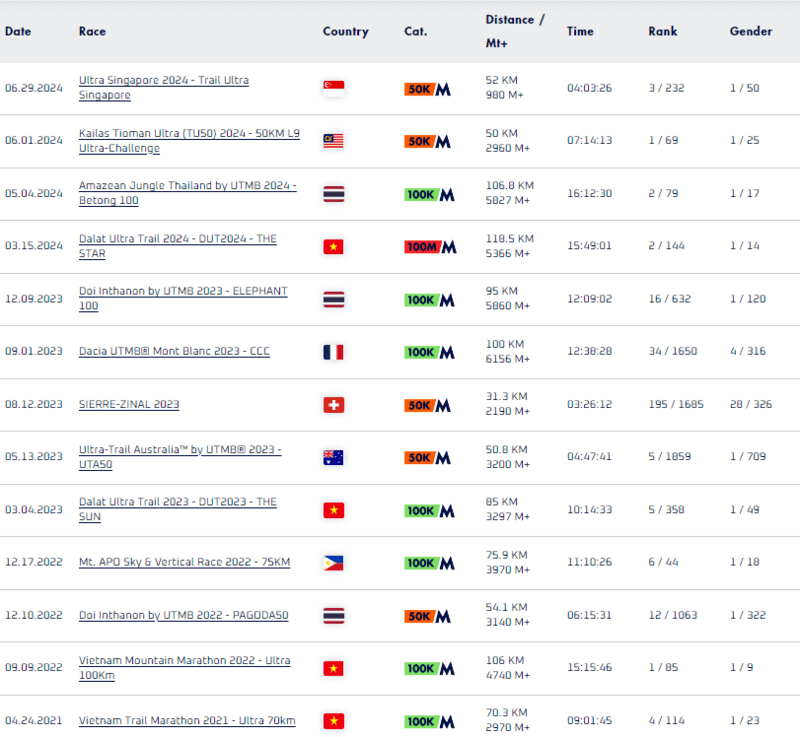Sort by the Date column header
The width and height of the screenshot is (800, 737).
coord(18,31)
